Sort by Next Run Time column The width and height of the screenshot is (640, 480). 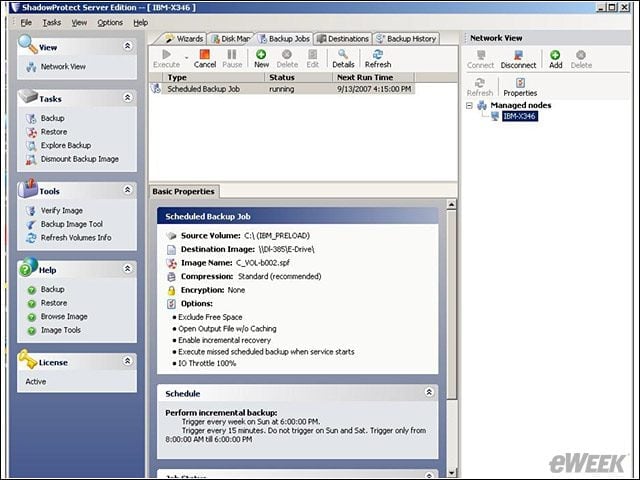373,77
